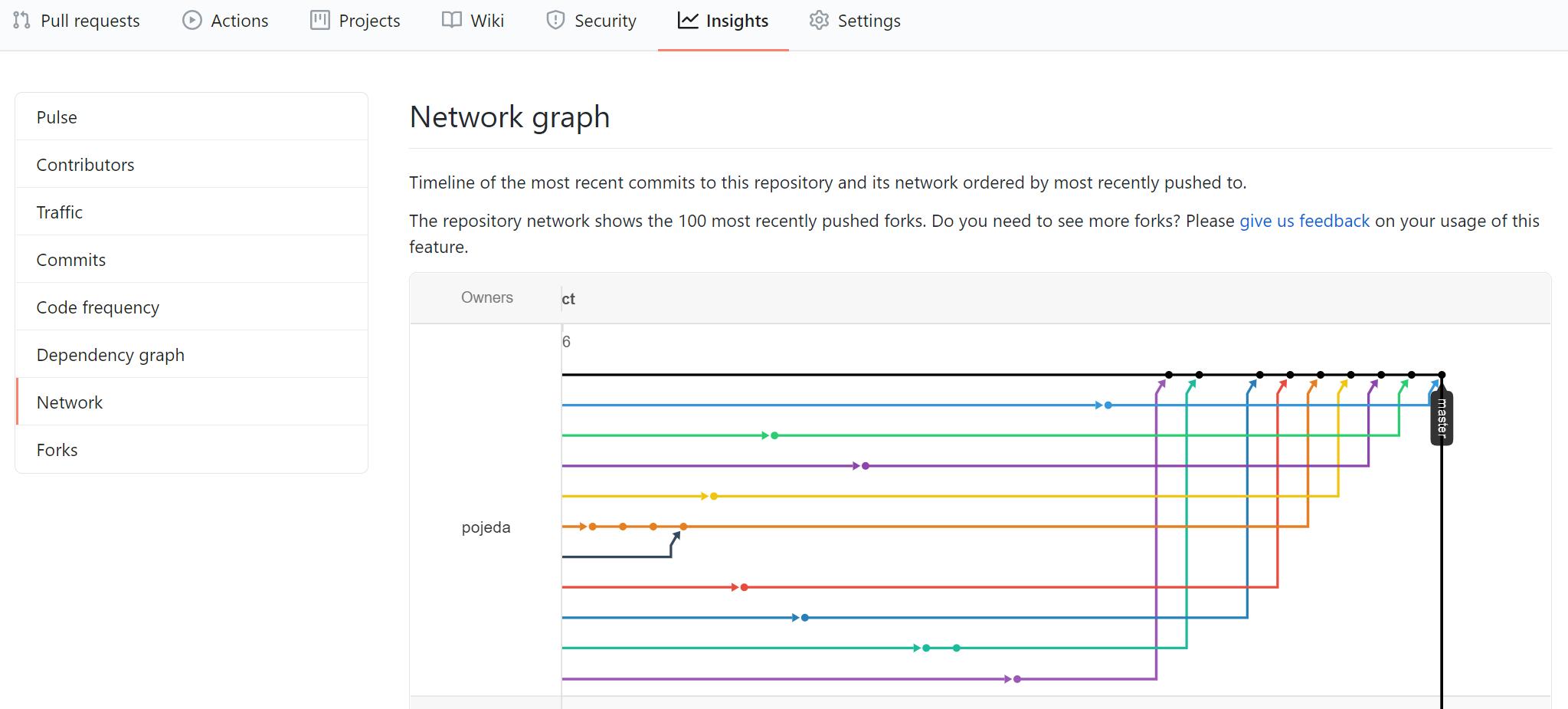This screenshot has width=1568, height=709.
Task: Click the Projects board icon
Action: point(319,21)
